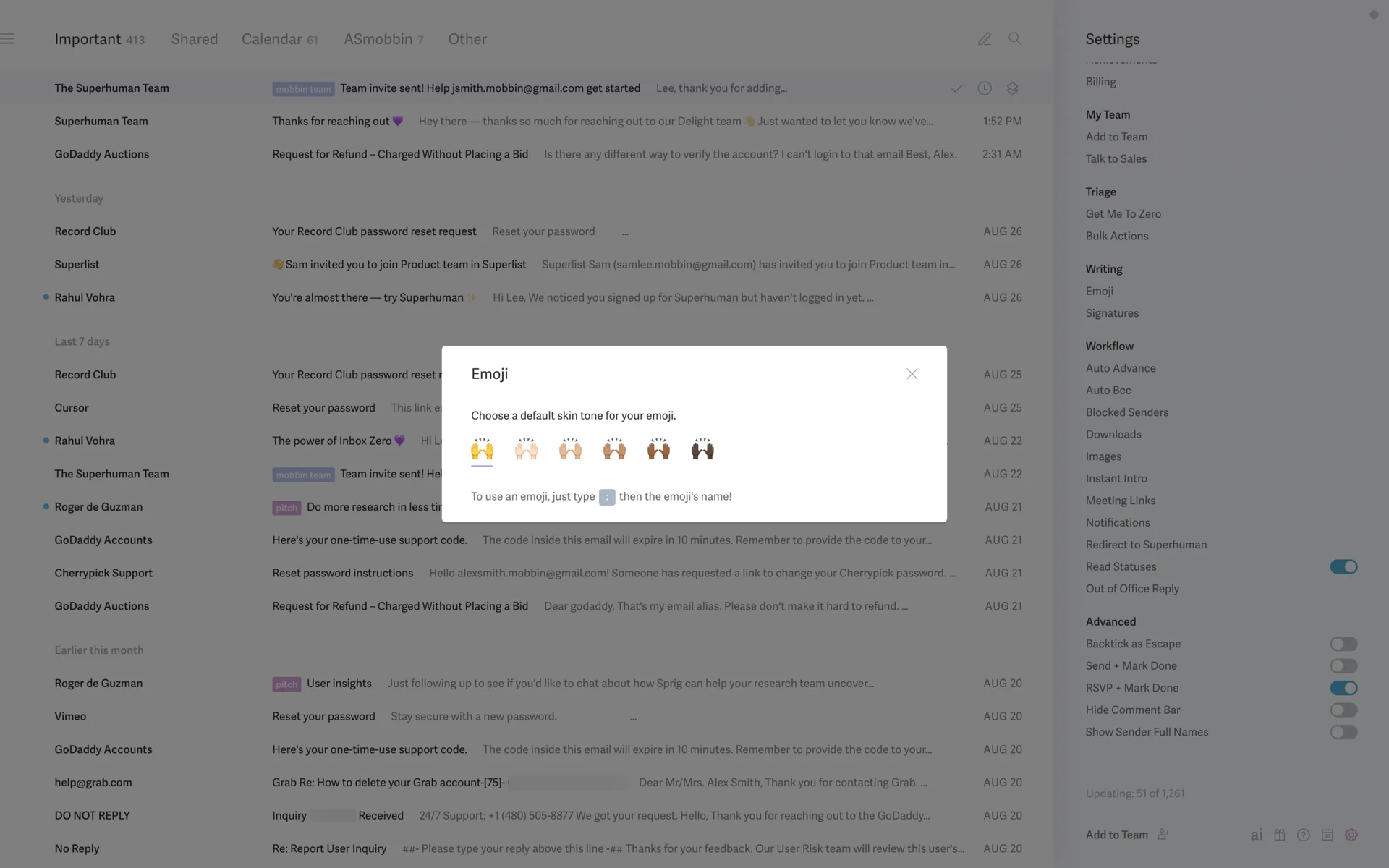Close the Emoji dialog

point(912,374)
